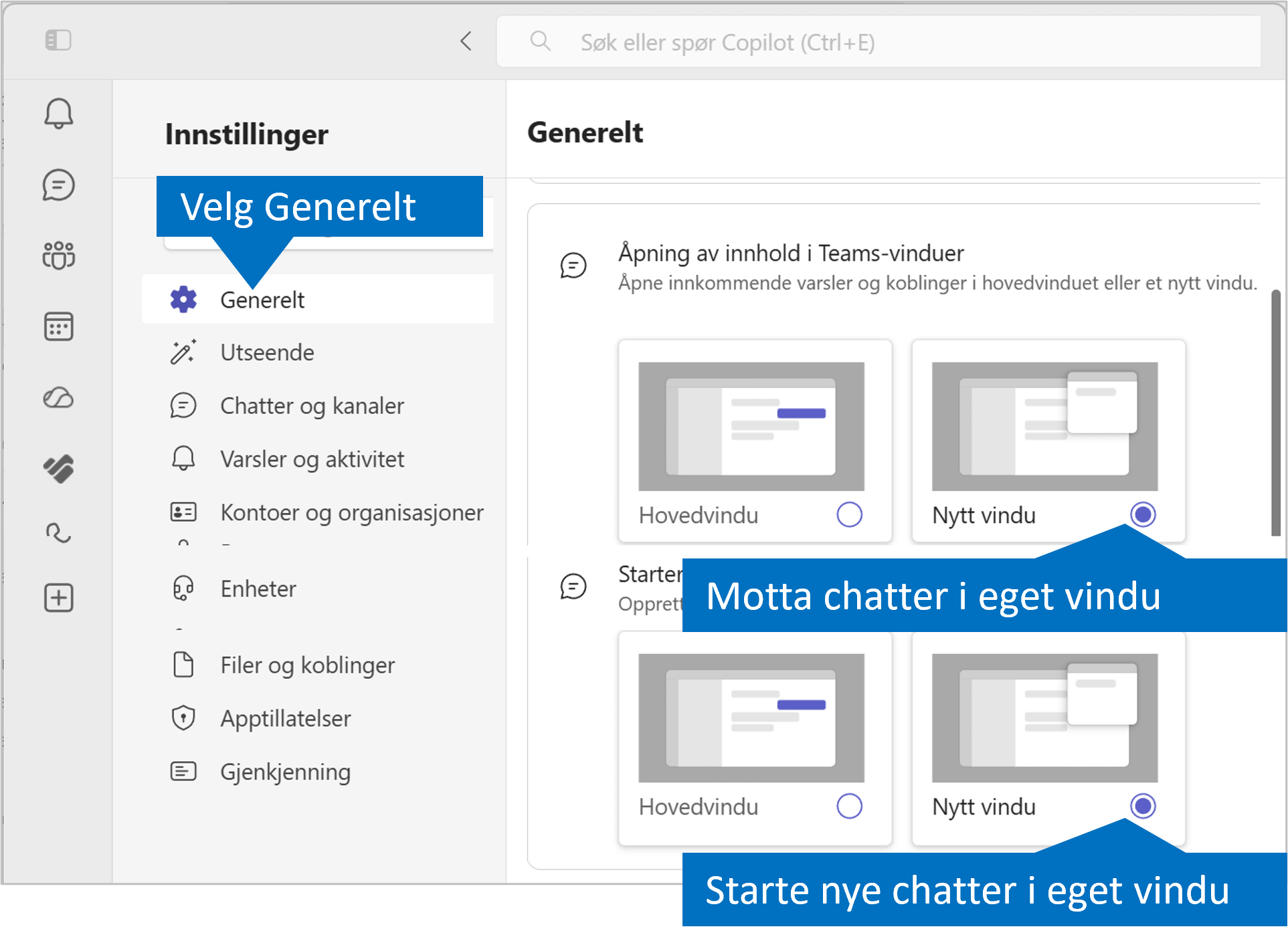The image size is (1288, 941).
Task: Click the Gjenkjenning caption icon
Action: (183, 771)
